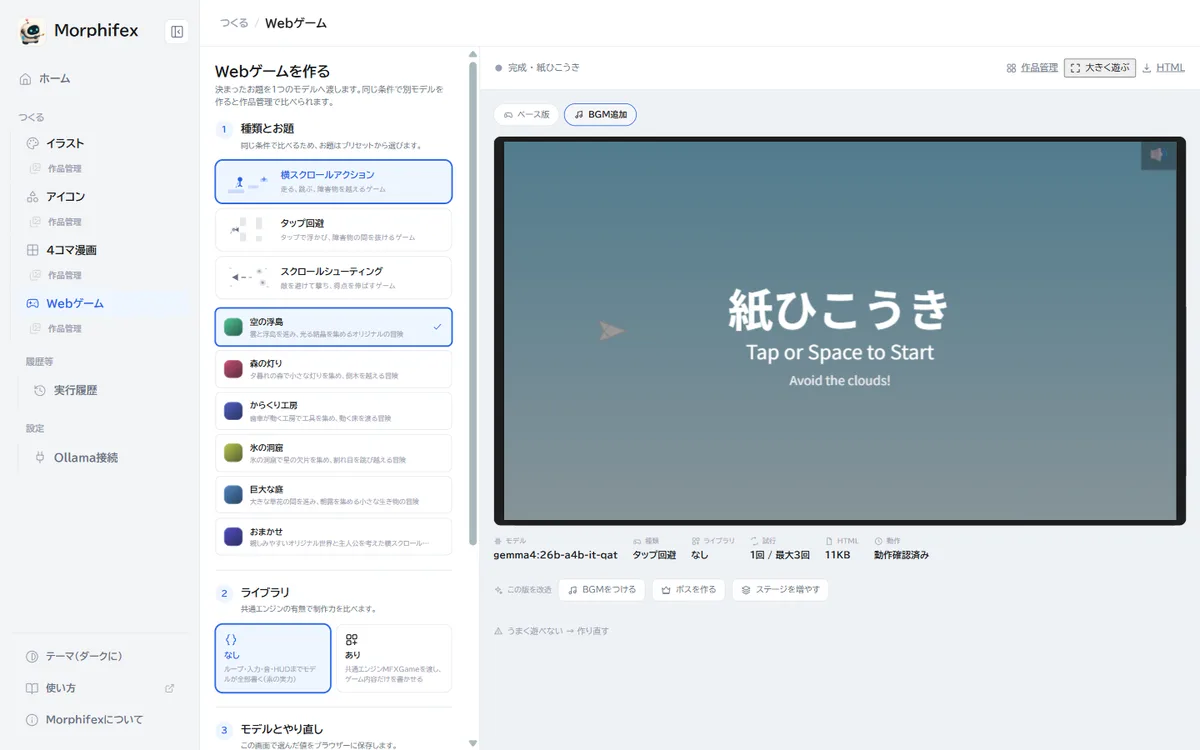Click the 1回 / 最大3回 trial count

(780, 555)
